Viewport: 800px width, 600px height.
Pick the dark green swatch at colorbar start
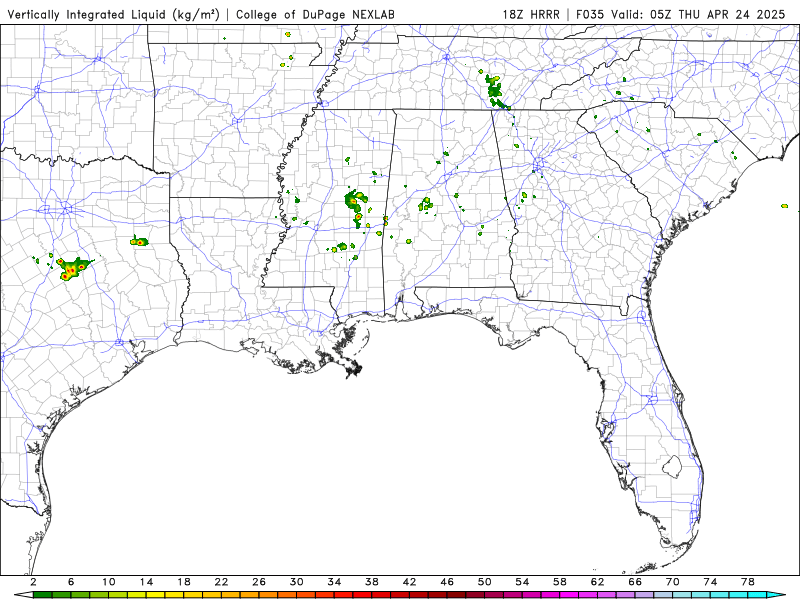click(42, 595)
